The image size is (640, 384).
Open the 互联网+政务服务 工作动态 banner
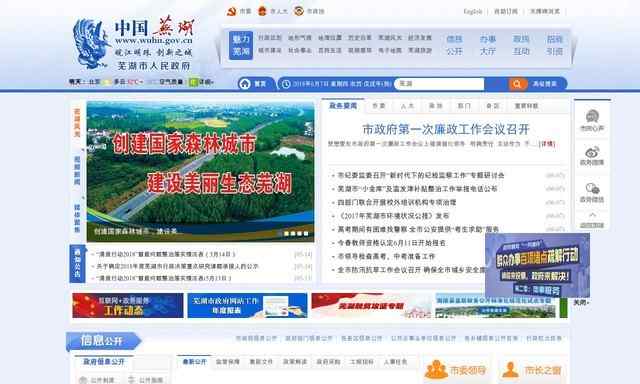[x=128, y=305]
